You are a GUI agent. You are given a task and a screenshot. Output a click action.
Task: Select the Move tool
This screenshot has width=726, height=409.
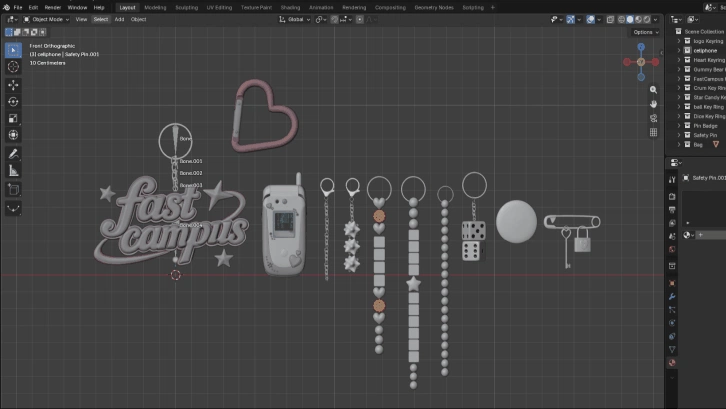click(13, 85)
